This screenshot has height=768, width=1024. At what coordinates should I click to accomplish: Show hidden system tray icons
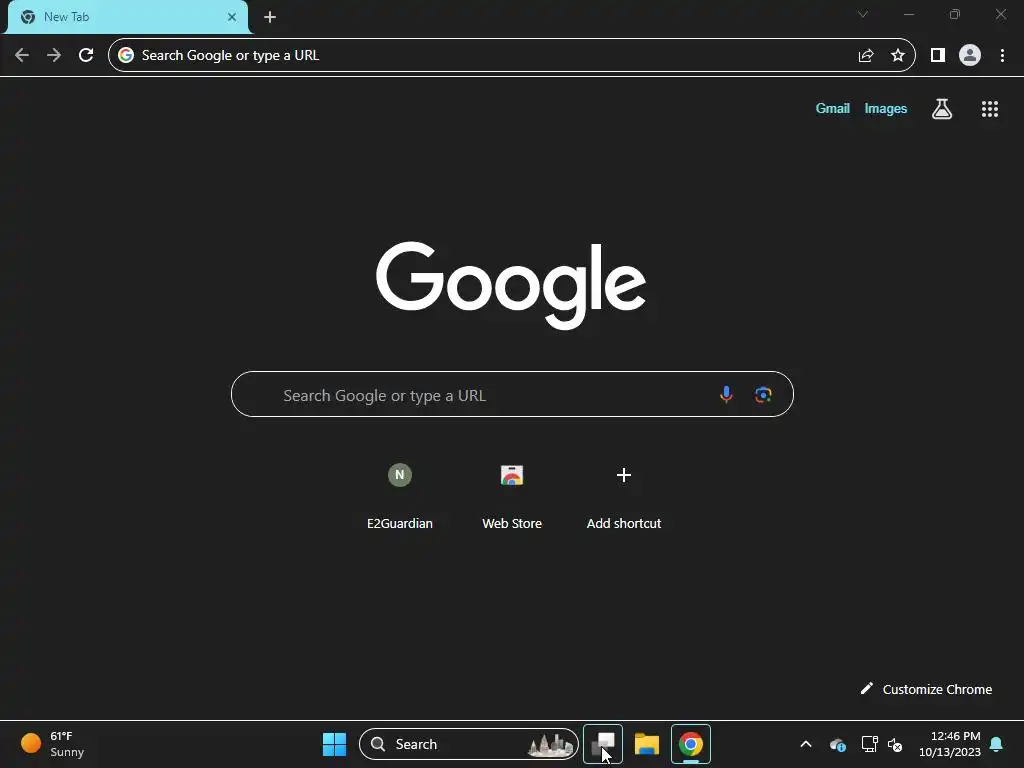point(806,744)
